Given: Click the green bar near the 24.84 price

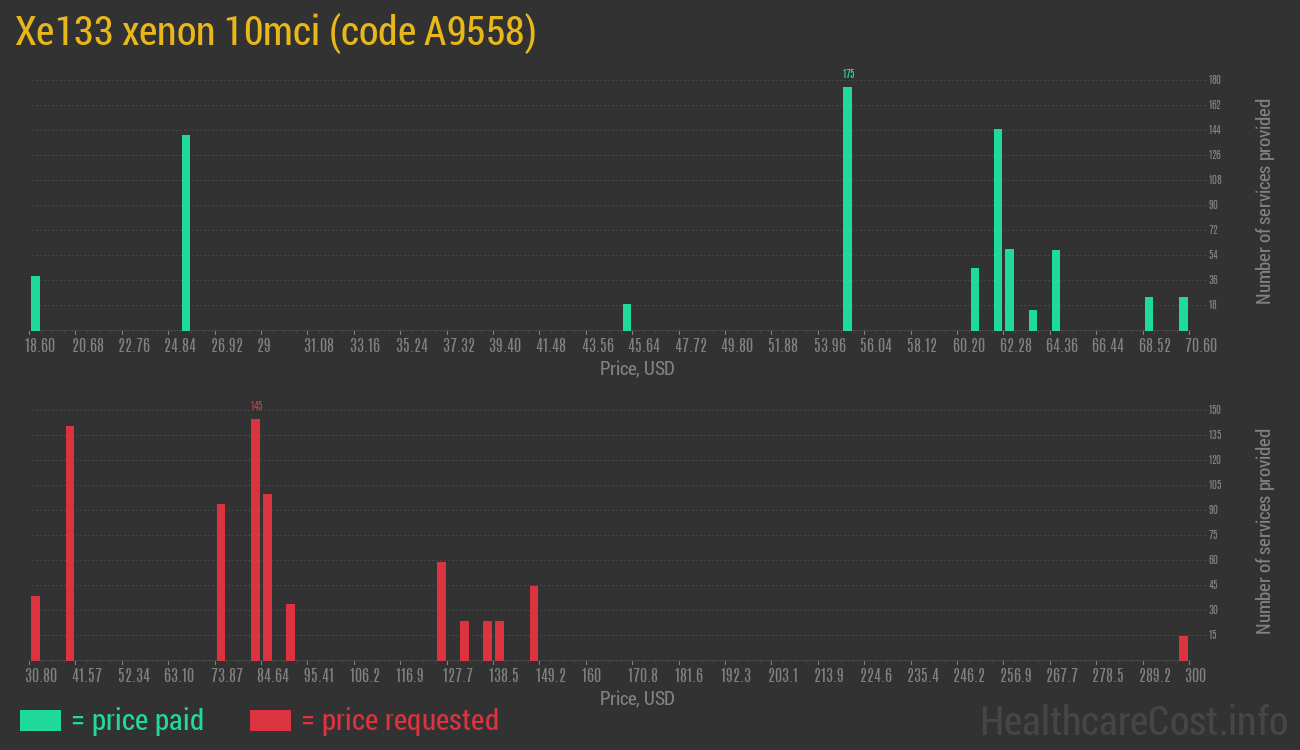Looking at the screenshot, I should click(186, 232).
